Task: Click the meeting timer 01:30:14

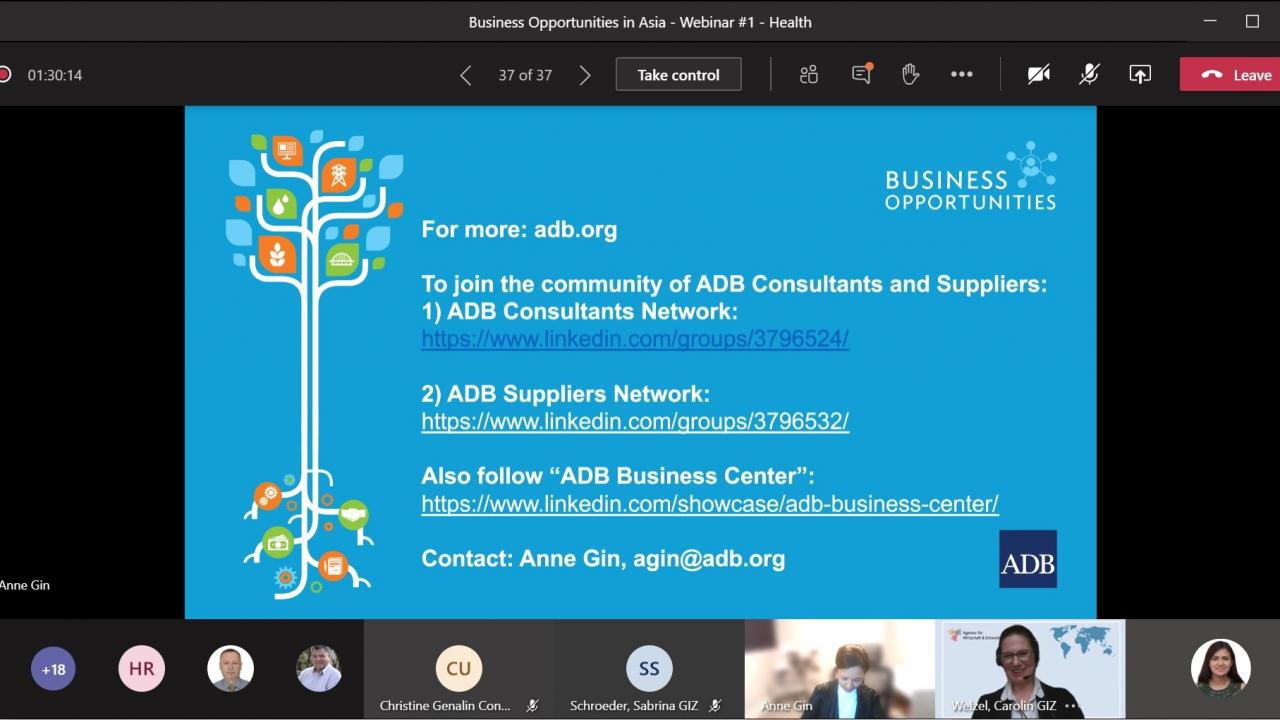Action: (x=55, y=75)
